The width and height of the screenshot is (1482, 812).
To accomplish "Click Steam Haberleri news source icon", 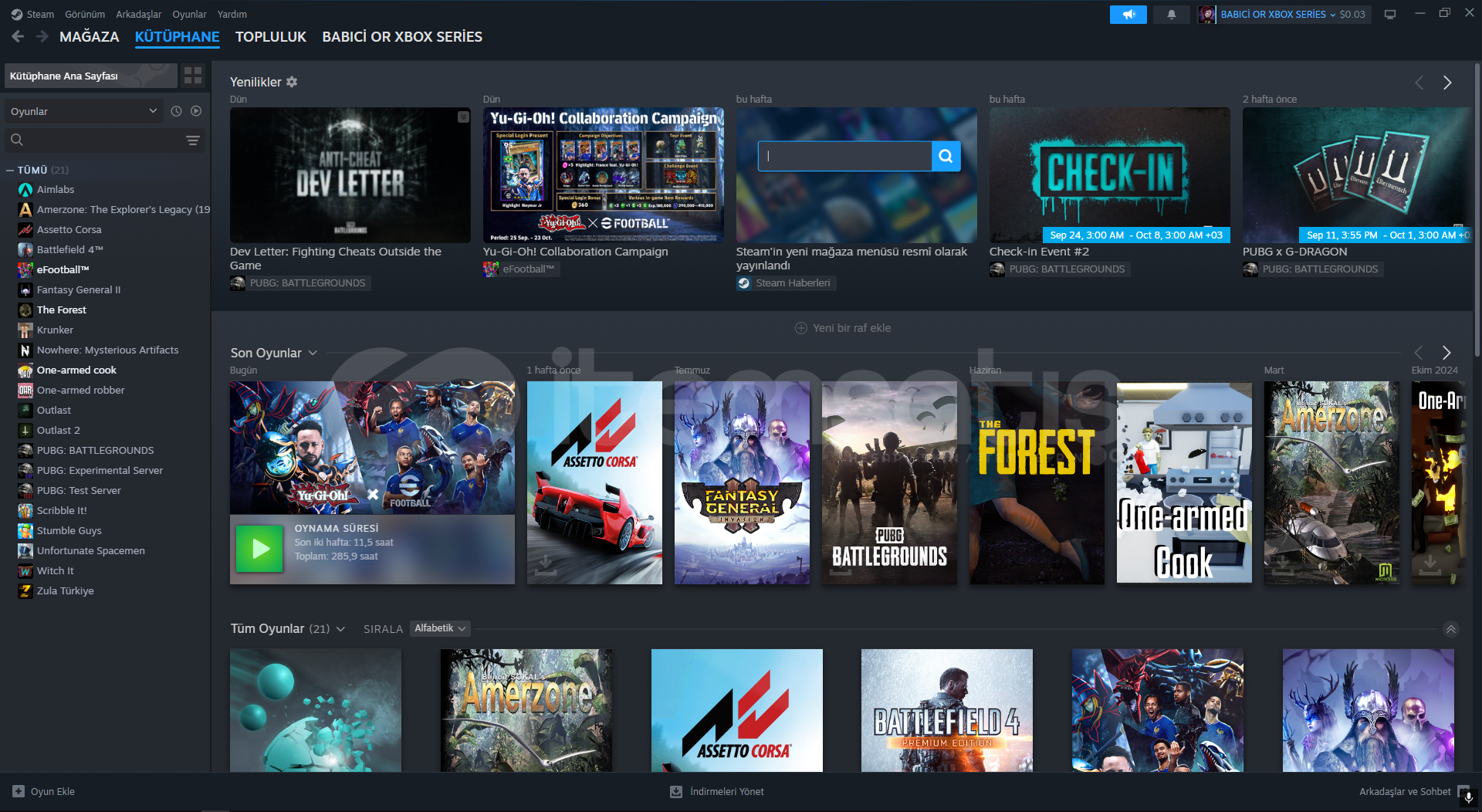I will point(744,283).
